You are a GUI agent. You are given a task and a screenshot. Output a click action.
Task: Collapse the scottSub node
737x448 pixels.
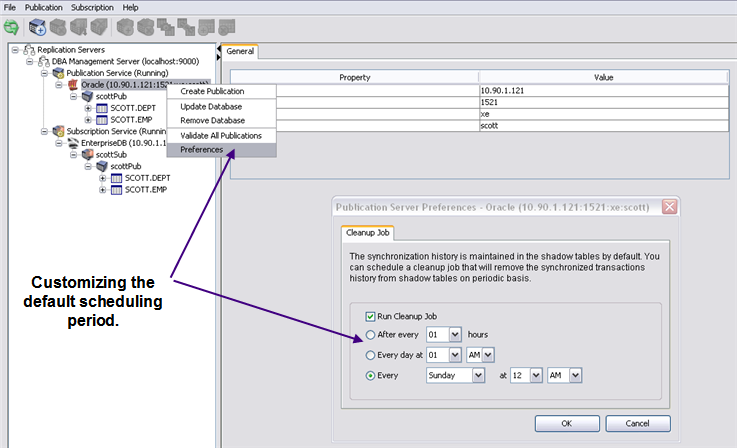(x=73, y=155)
